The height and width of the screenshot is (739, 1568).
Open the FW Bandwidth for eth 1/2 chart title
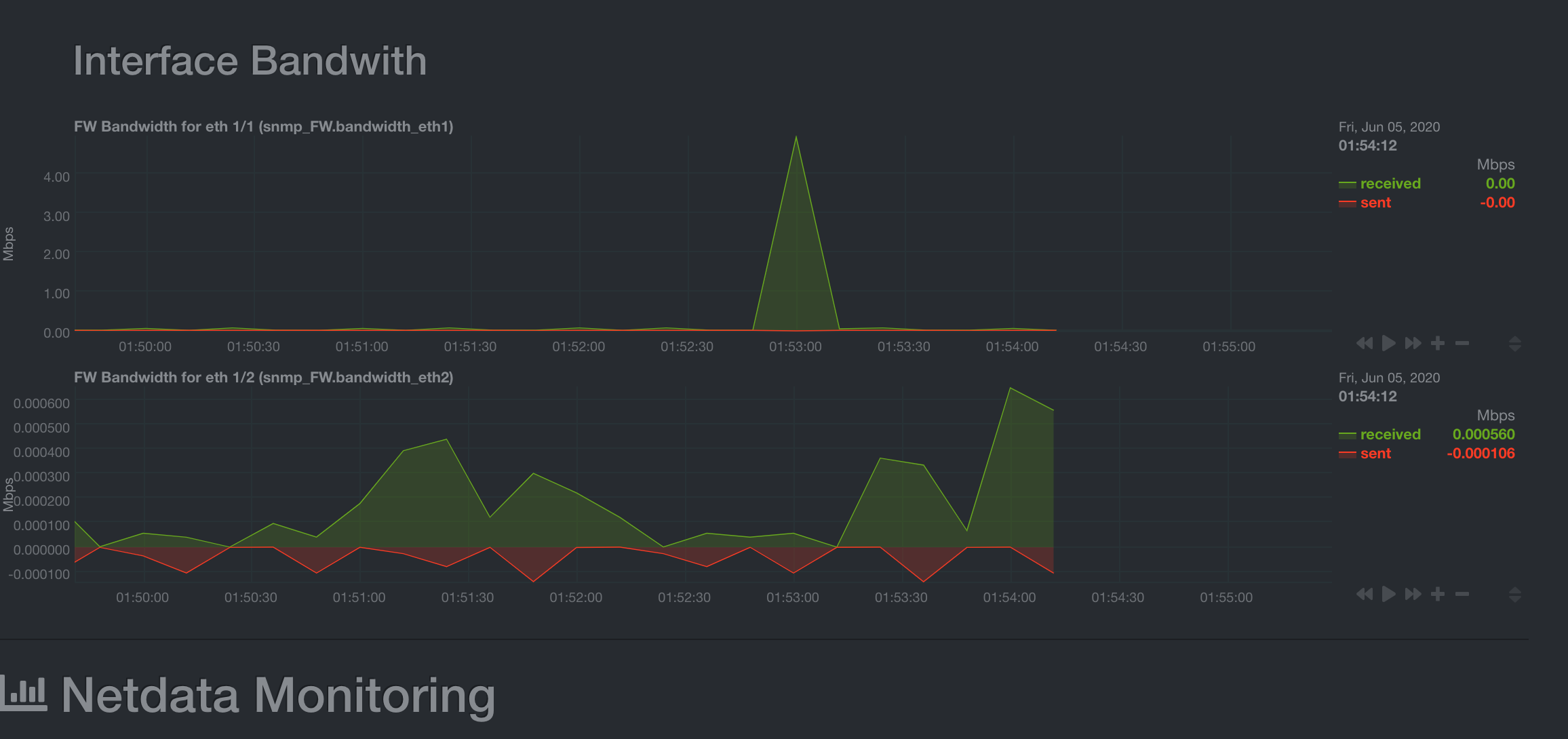[x=264, y=377]
